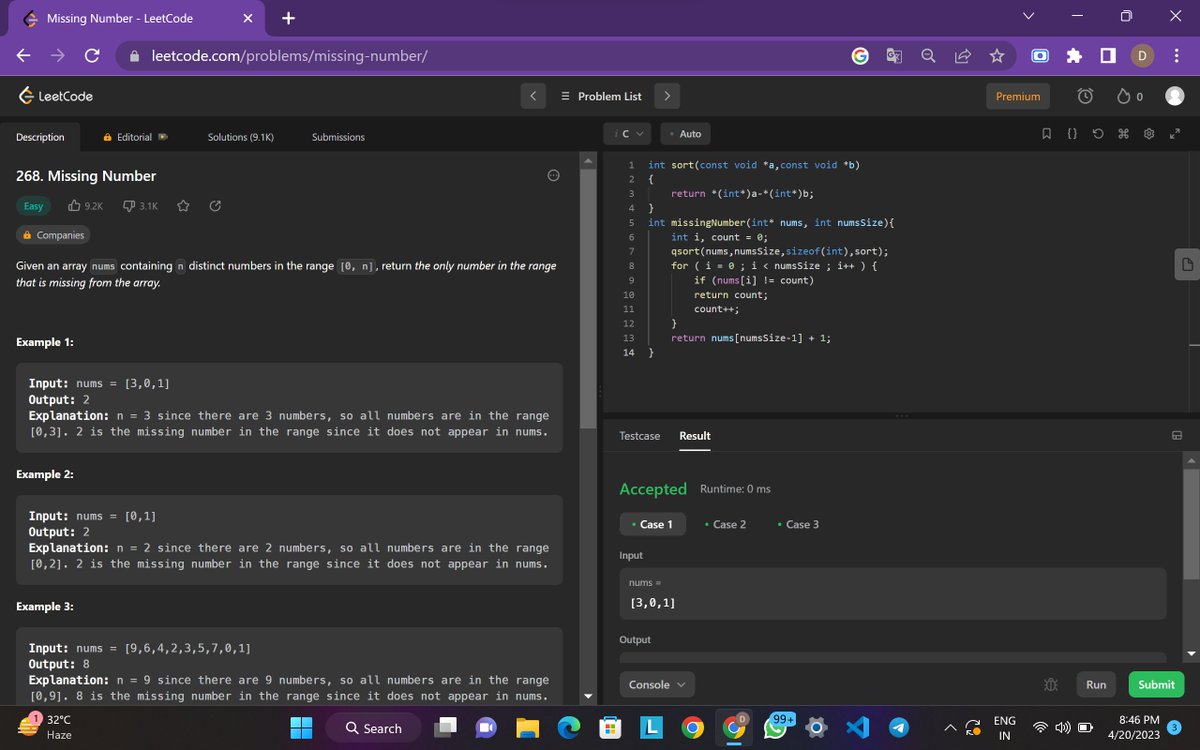Open Windows Start menu
The height and width of the screenshot is (750, 1200).
click(x=302, y=728)
